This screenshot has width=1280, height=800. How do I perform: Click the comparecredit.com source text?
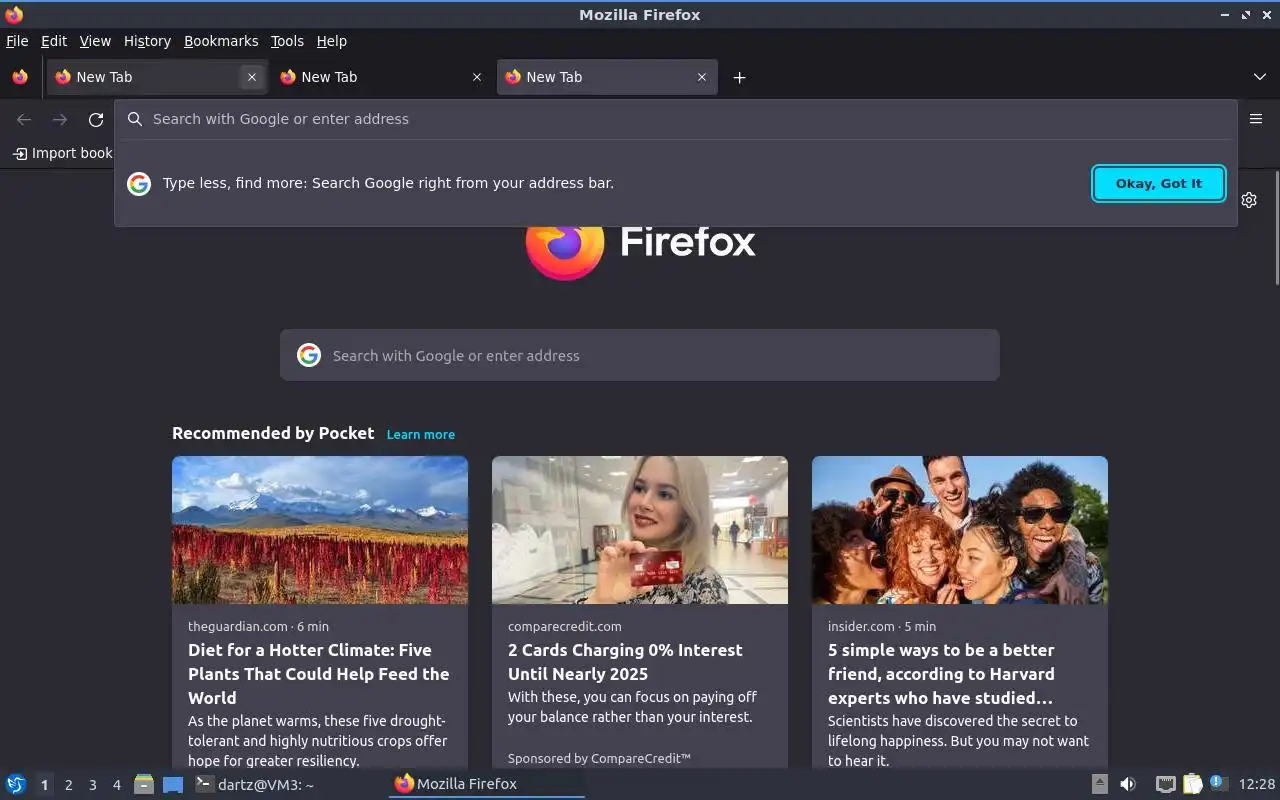click(x=565, y=626)
